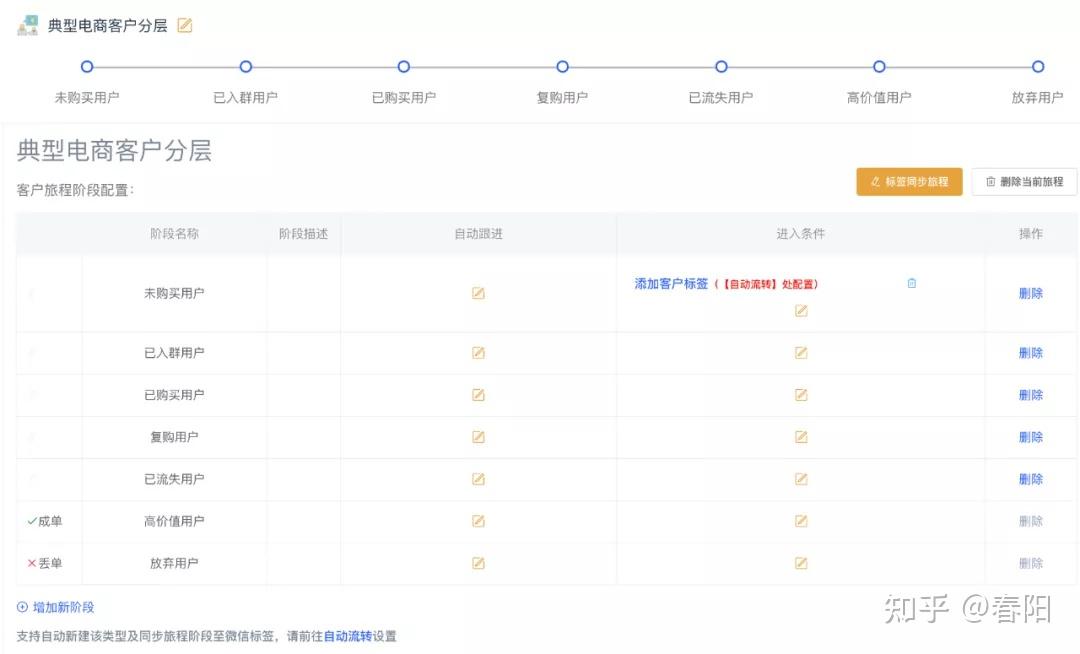Edit auto follow-up for 未购买用户 row

tap(478, 293)
